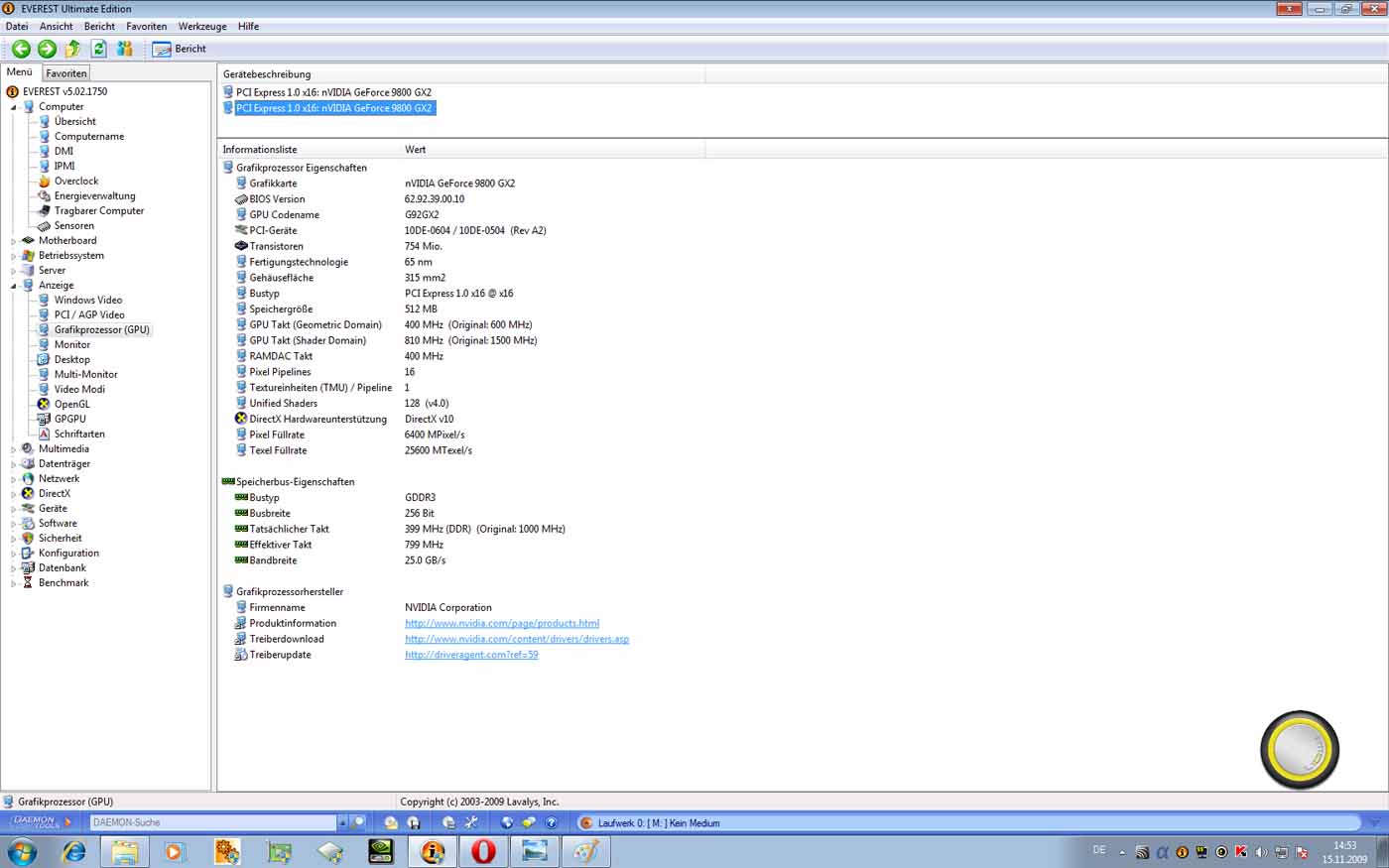The width and height of the screenshot is (1389, 868).
Task: Click the Gerätebeschreibung column header
Action: (461, 74)
